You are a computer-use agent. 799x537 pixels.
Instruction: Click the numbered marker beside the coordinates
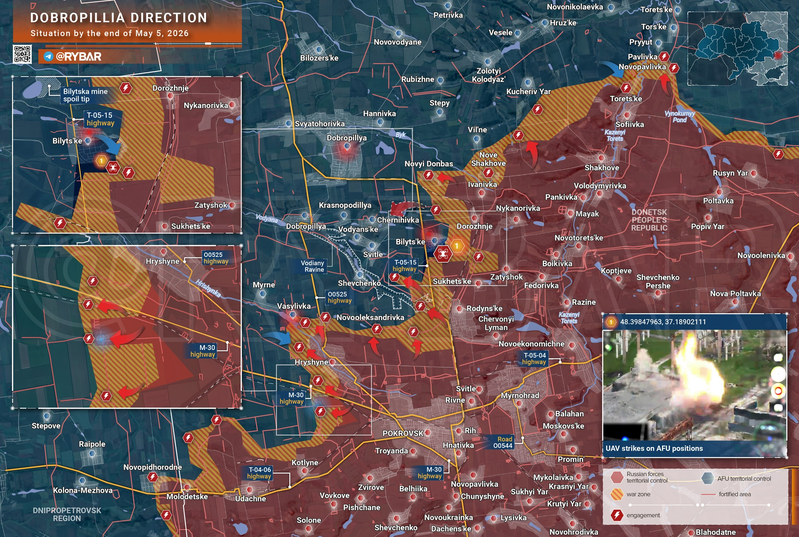610,322
